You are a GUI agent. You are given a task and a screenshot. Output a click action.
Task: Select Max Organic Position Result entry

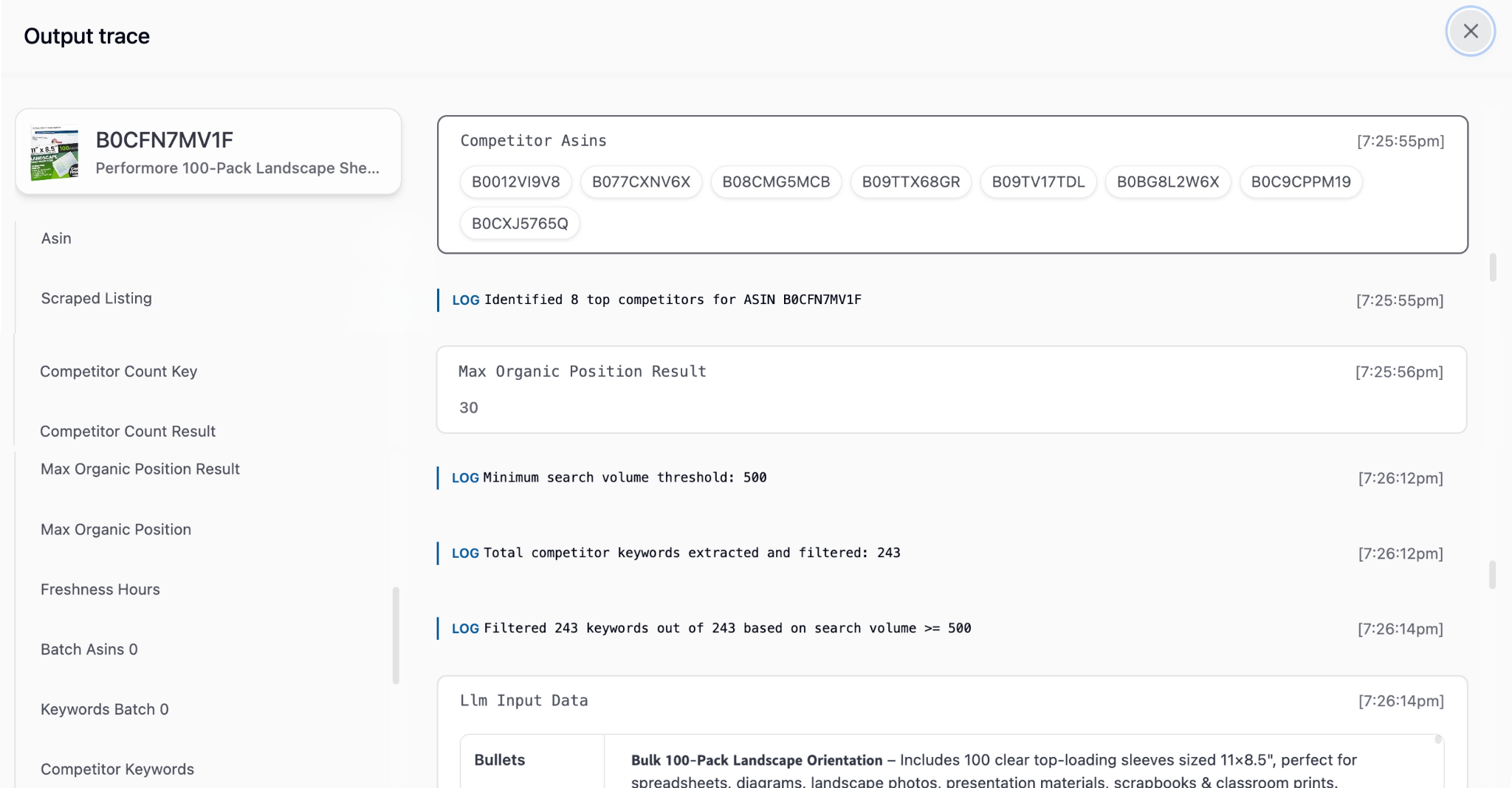coord(140,469)
